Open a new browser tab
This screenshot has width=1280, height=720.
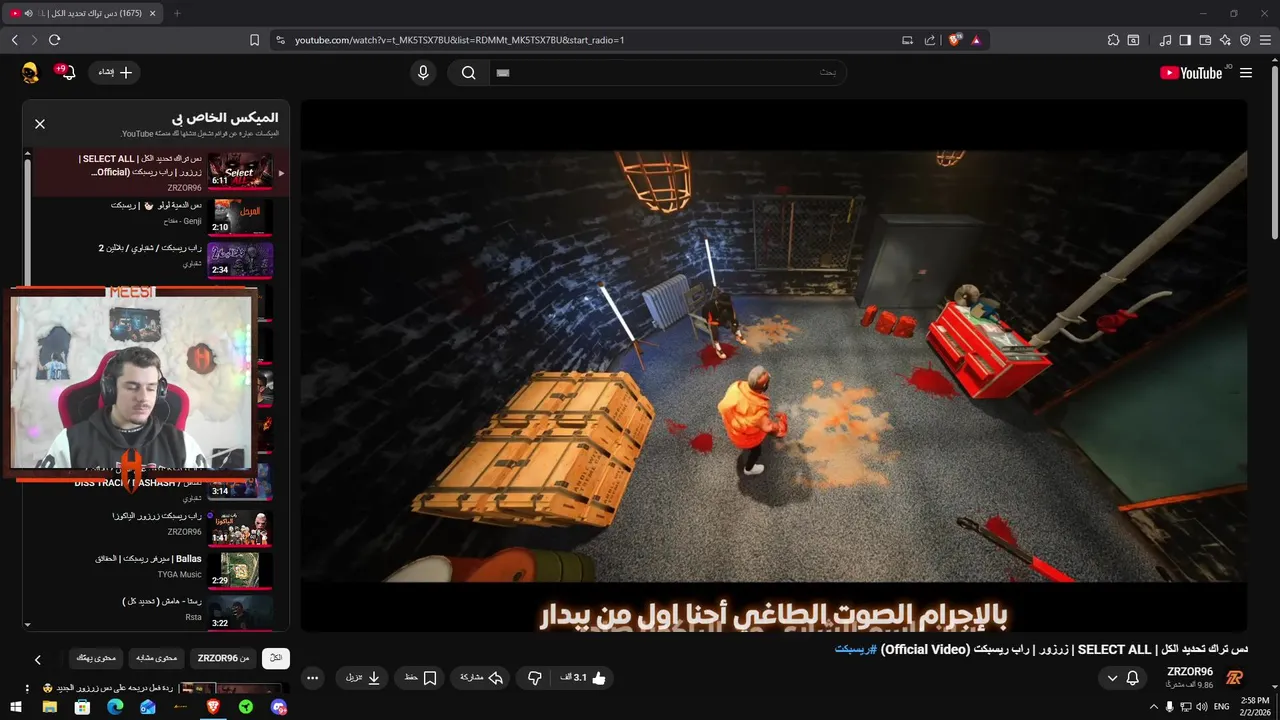[x=177, y=13]
